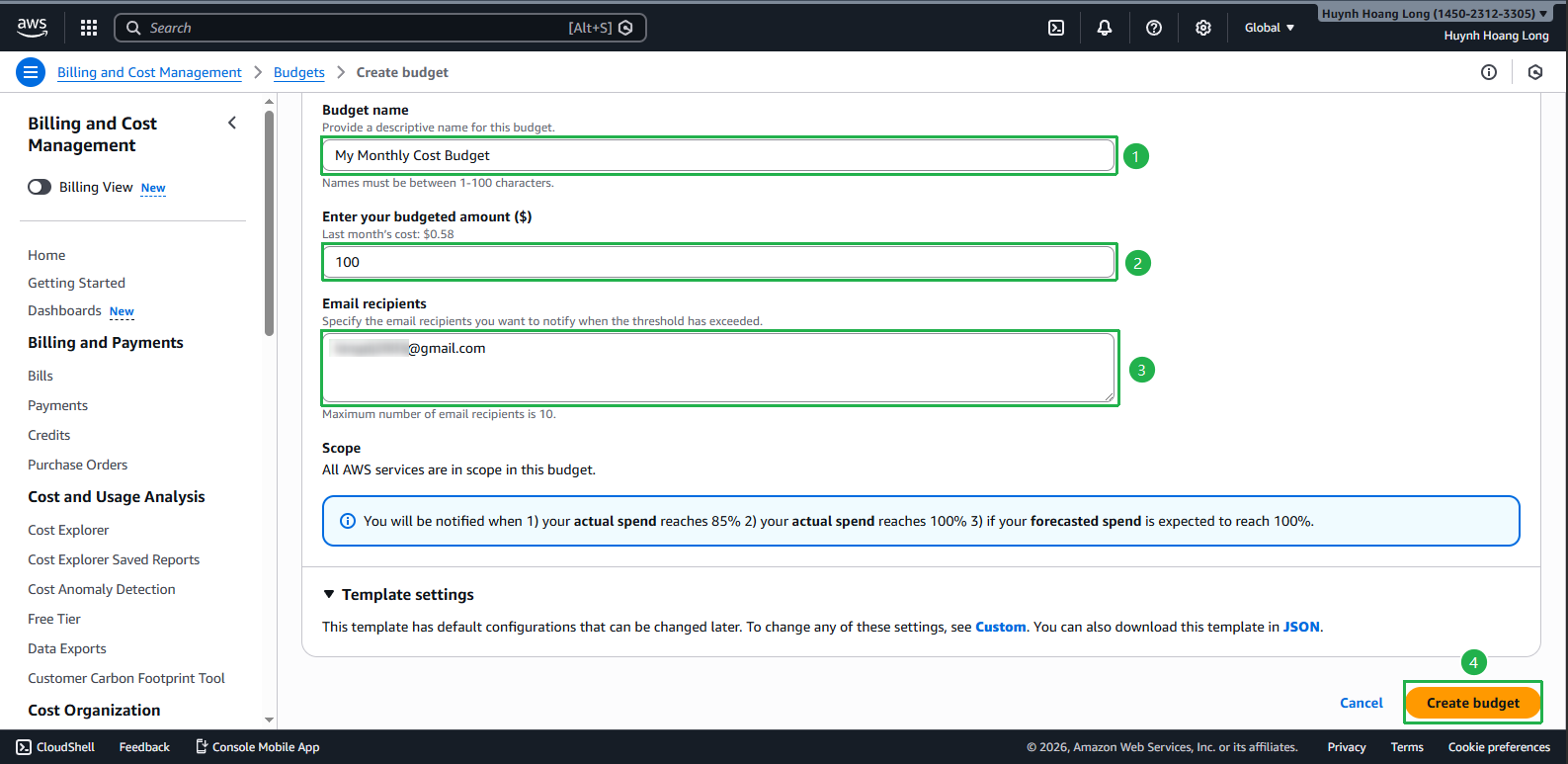This screenshot has width=1568, height=764.
Task: Click the budgeted amount input field
Action: click(x=718, y=262)
